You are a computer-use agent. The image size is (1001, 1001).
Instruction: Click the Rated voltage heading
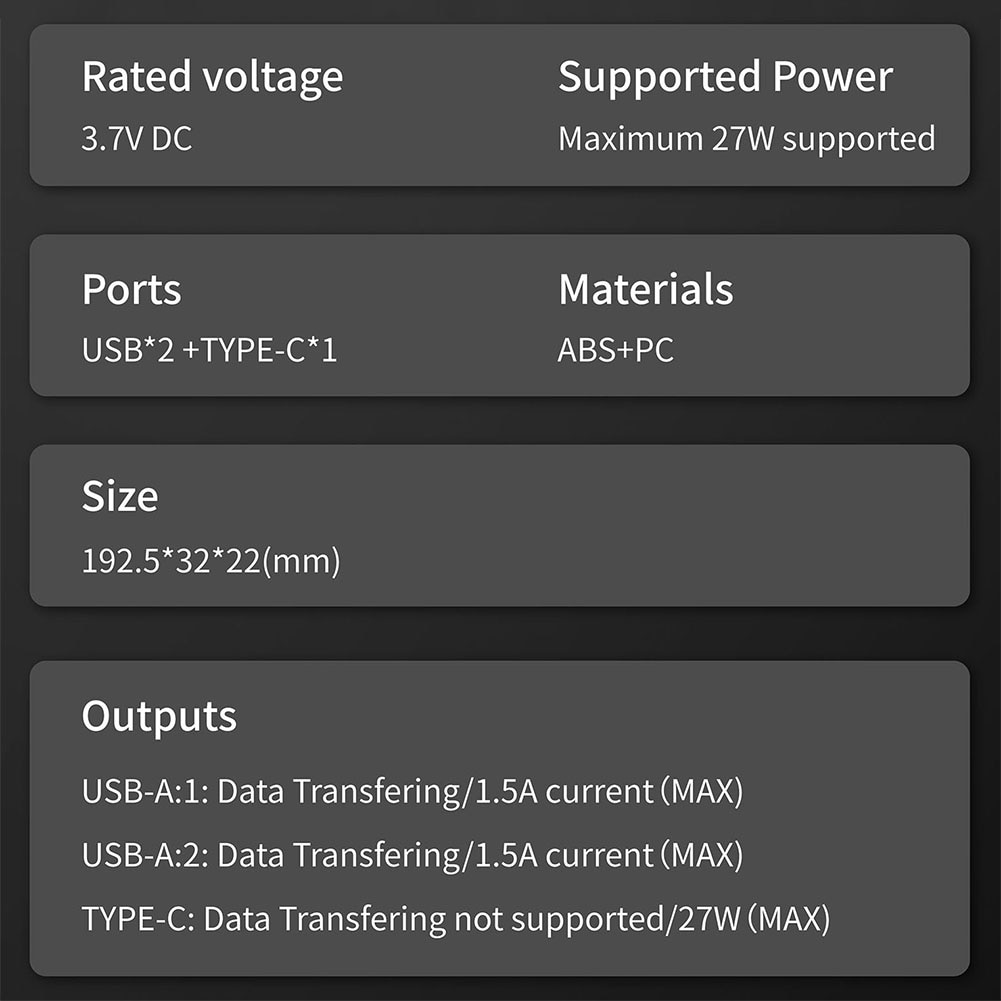[x=213, y=78]
